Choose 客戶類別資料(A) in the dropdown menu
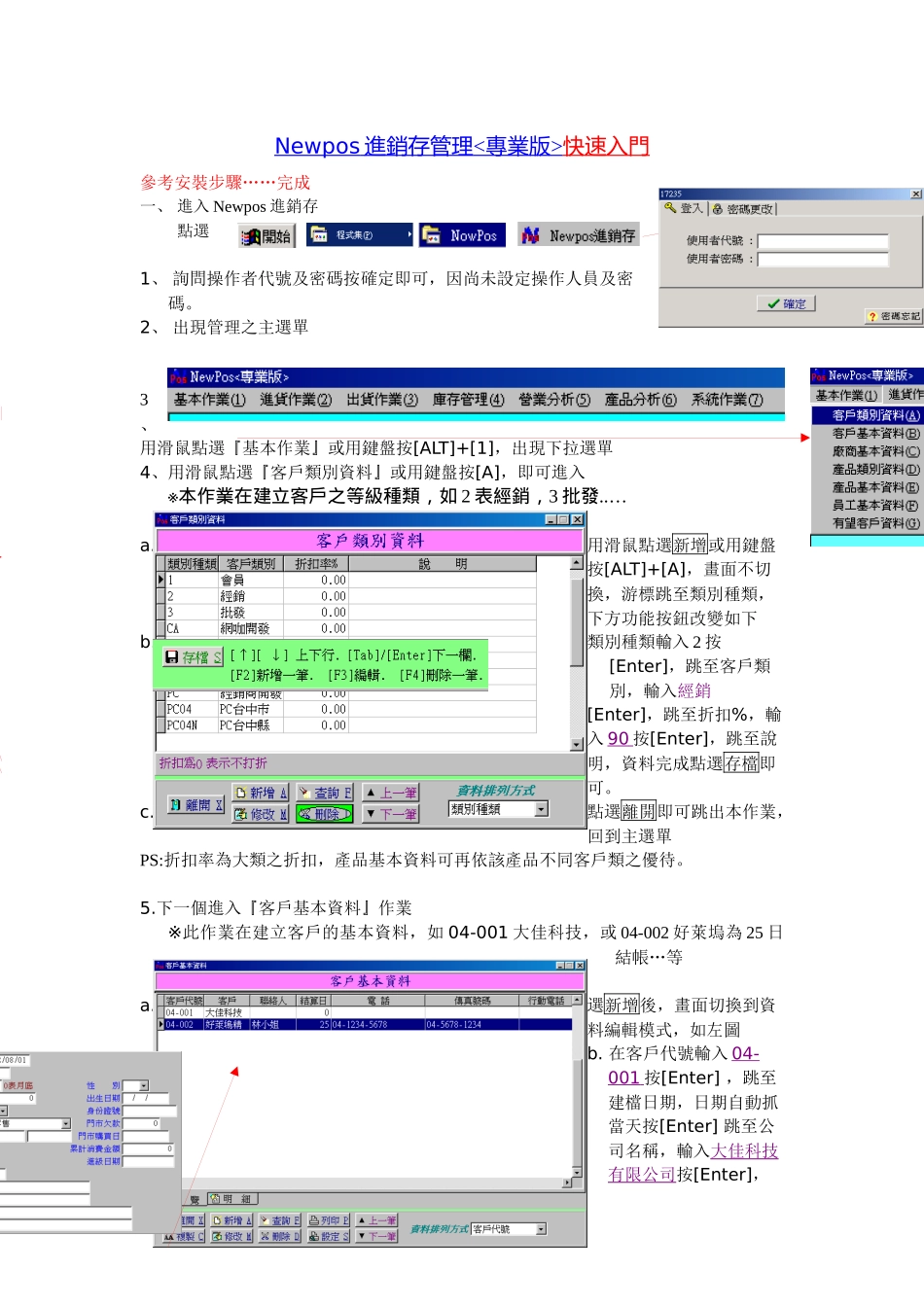The width and height of the screenshot is (924, 1307). point(868,415)
